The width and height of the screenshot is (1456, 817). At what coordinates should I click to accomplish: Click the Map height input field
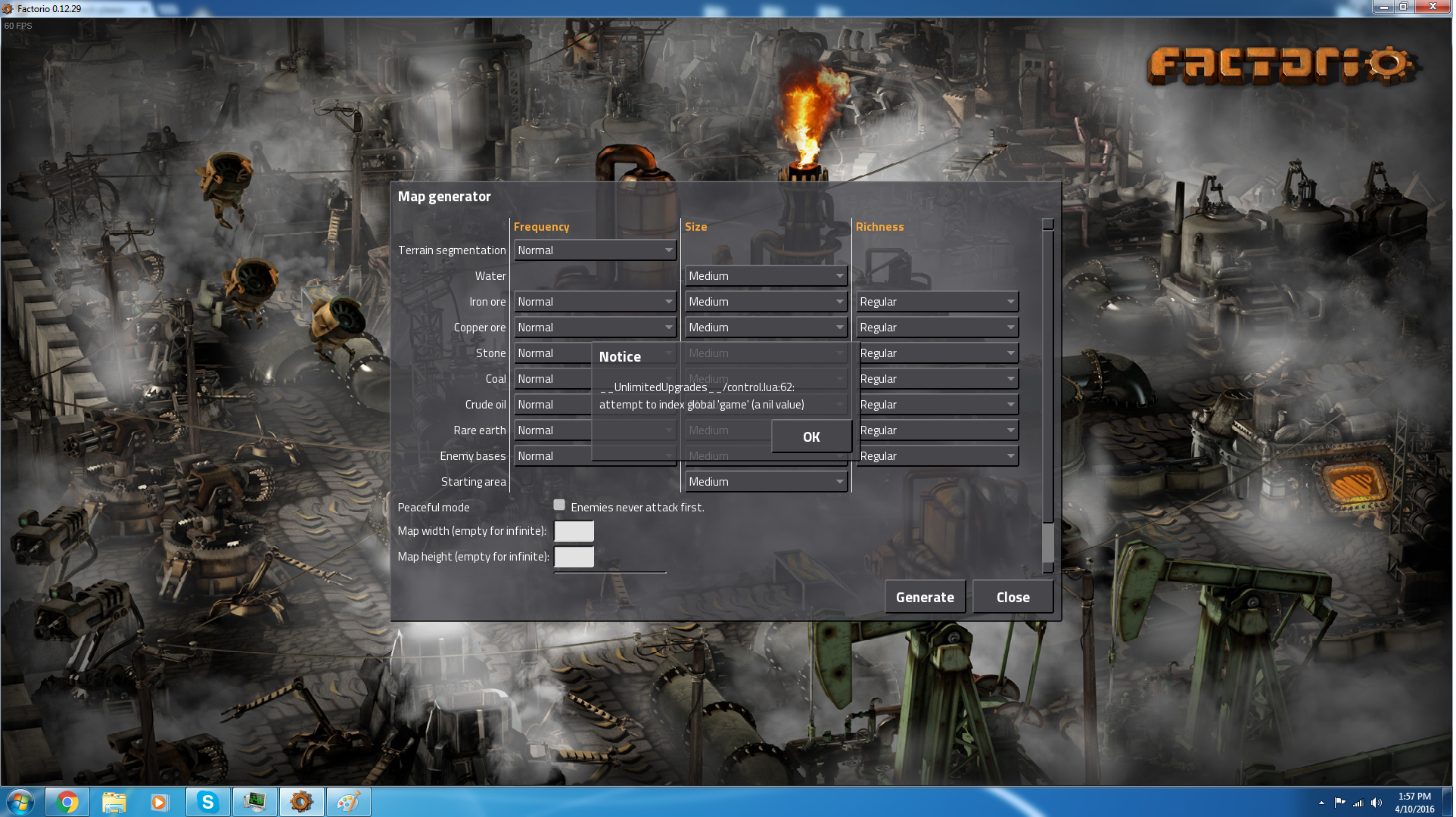[574, 558]
